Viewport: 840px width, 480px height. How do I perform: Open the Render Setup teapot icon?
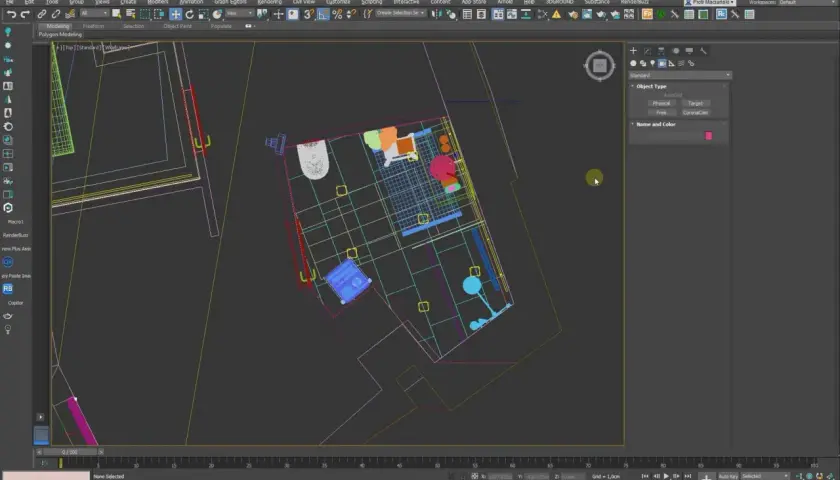573,14
